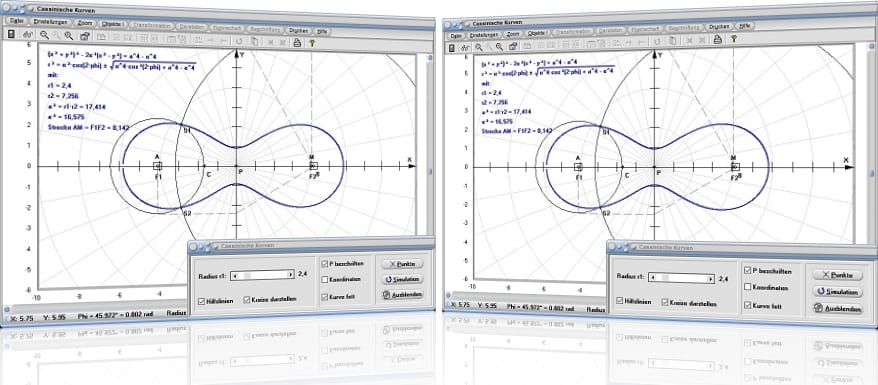Click the printer icon in right window toolbar
The image size is (878, 385).
[717, 39]
